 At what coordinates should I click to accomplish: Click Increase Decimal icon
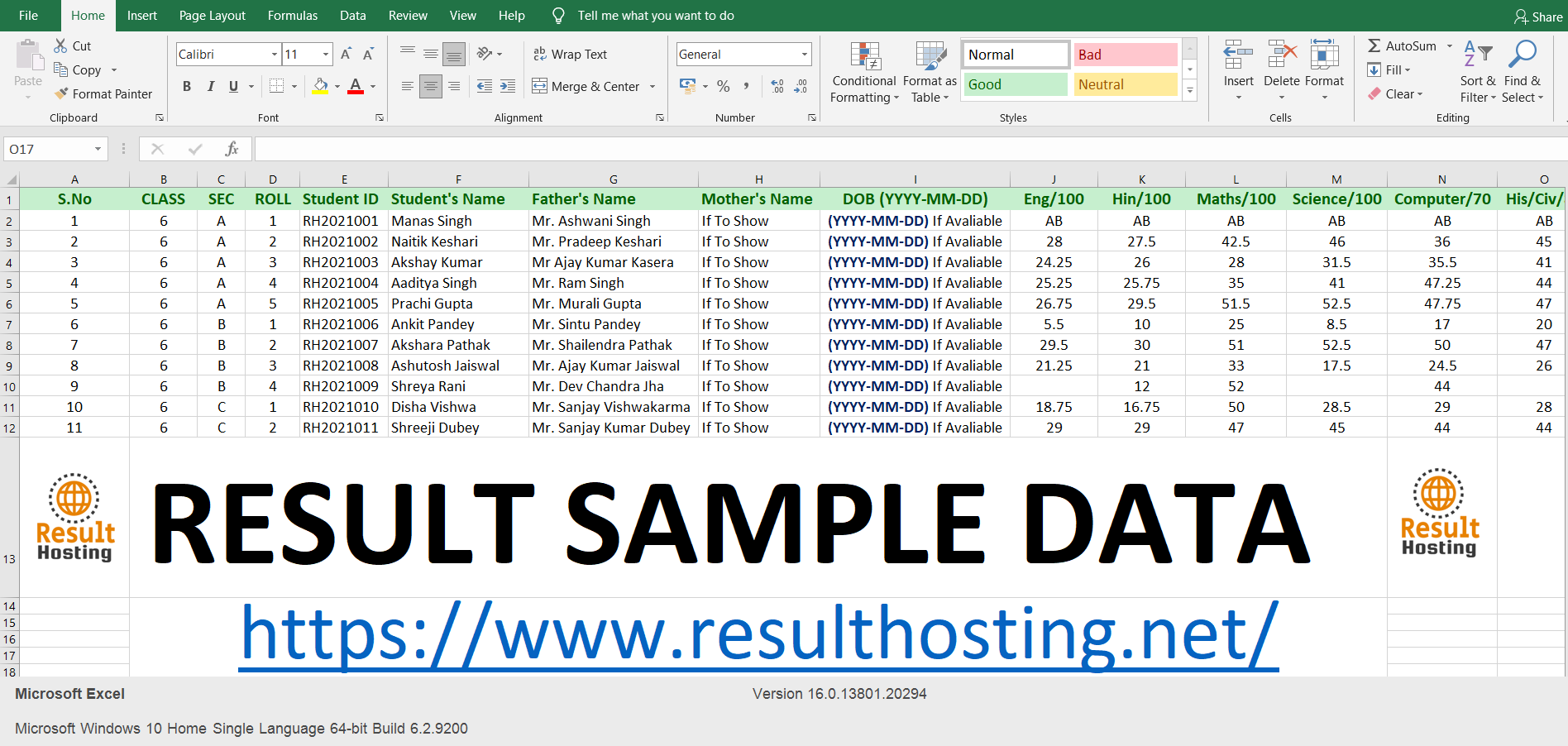777,86
